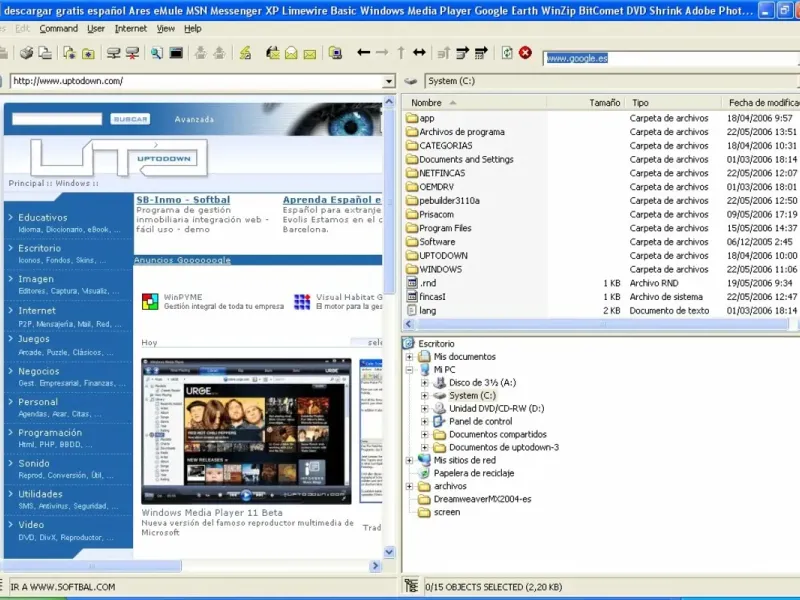This screenshot has height=600, width=800.
Task: Click the new folder toolbar icon
Action: tap(88, 53)
